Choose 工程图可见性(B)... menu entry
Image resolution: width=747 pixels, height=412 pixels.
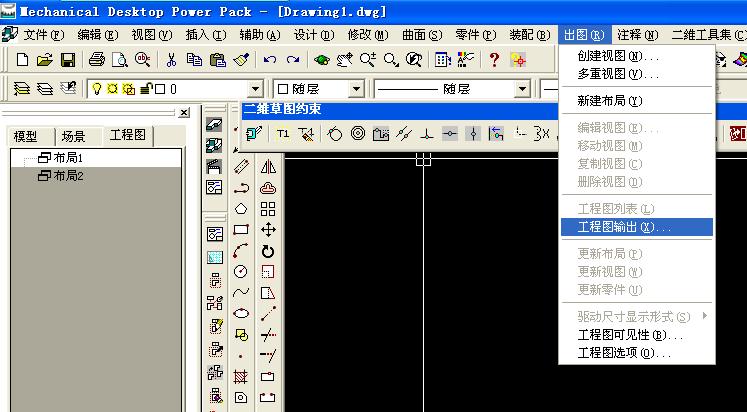637,335
